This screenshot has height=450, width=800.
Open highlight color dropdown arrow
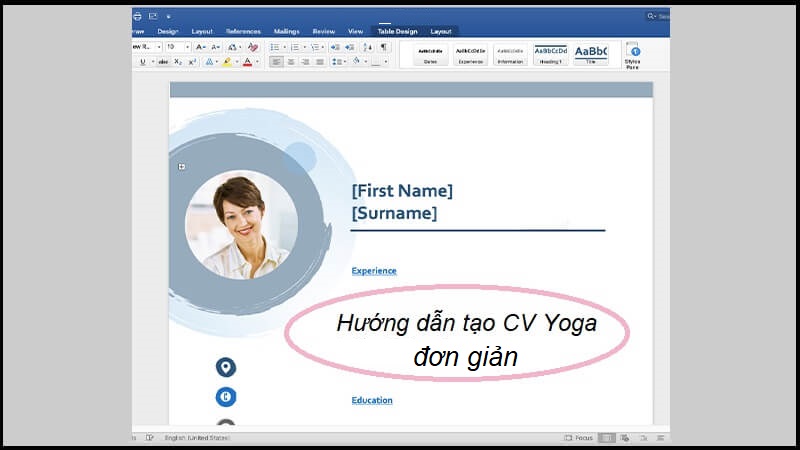[x=237, y=62]
